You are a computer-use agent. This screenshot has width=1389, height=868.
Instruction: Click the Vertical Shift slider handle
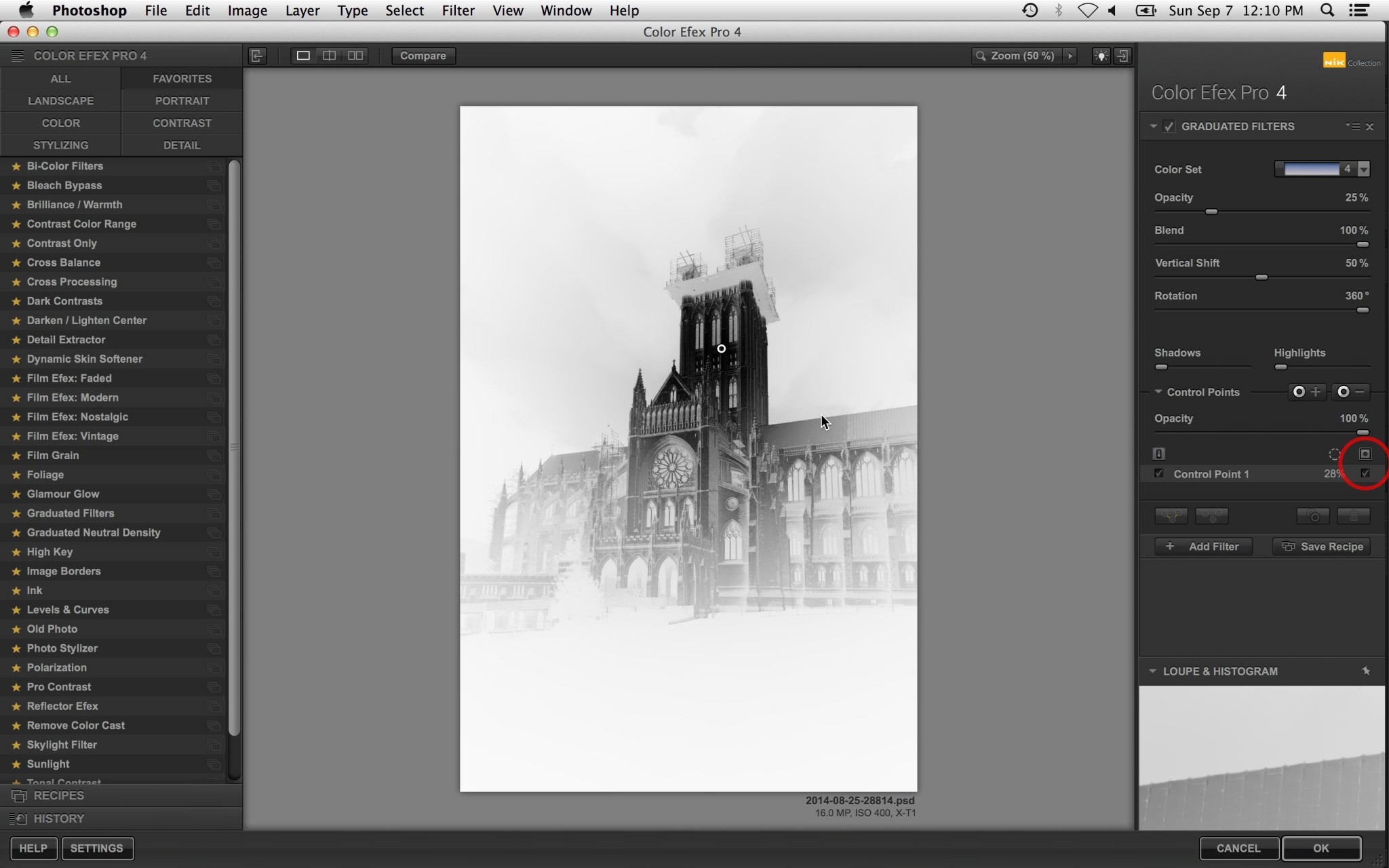[x=1261, y=277]
